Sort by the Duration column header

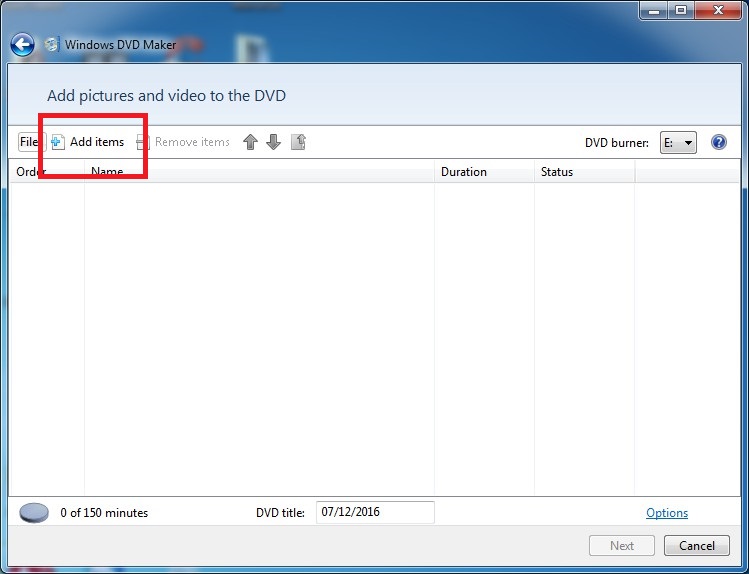[484, 172]
